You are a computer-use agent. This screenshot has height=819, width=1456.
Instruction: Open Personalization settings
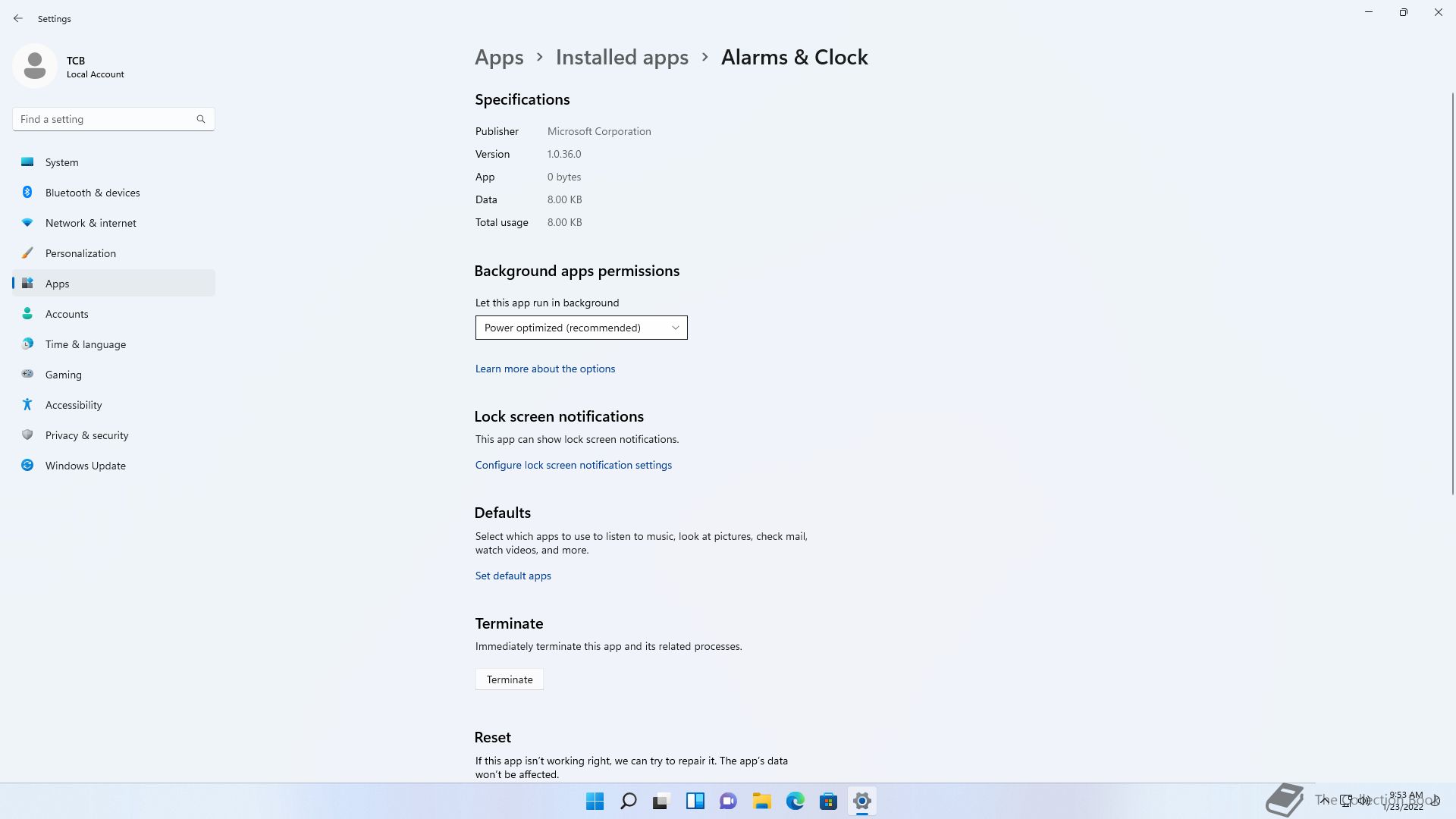click(114, 253)
